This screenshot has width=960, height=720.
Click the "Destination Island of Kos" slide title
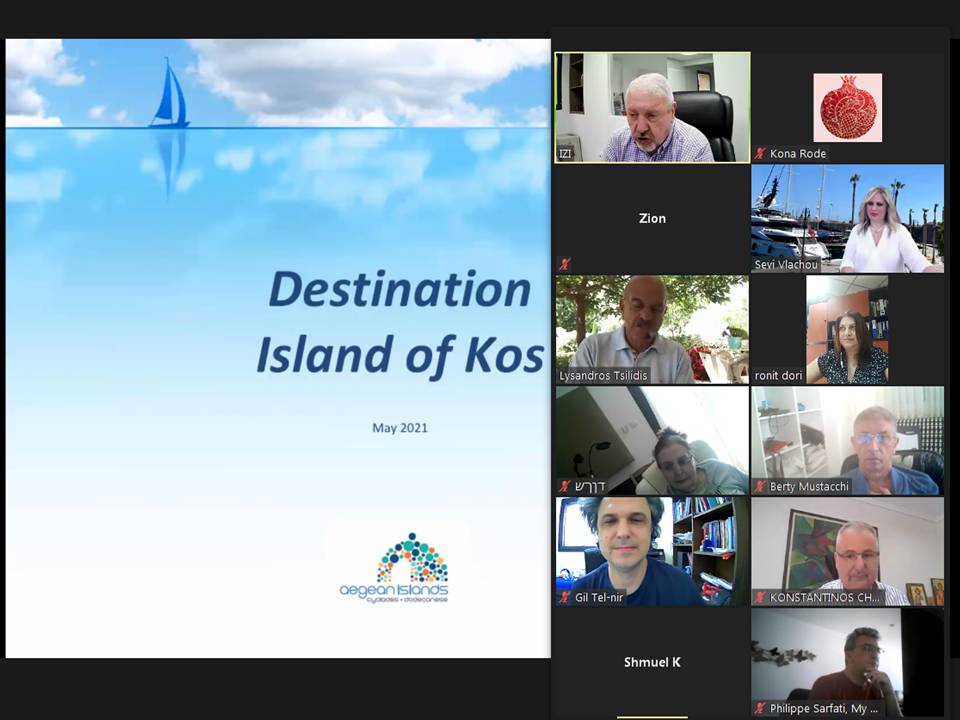tap(400, 322)
